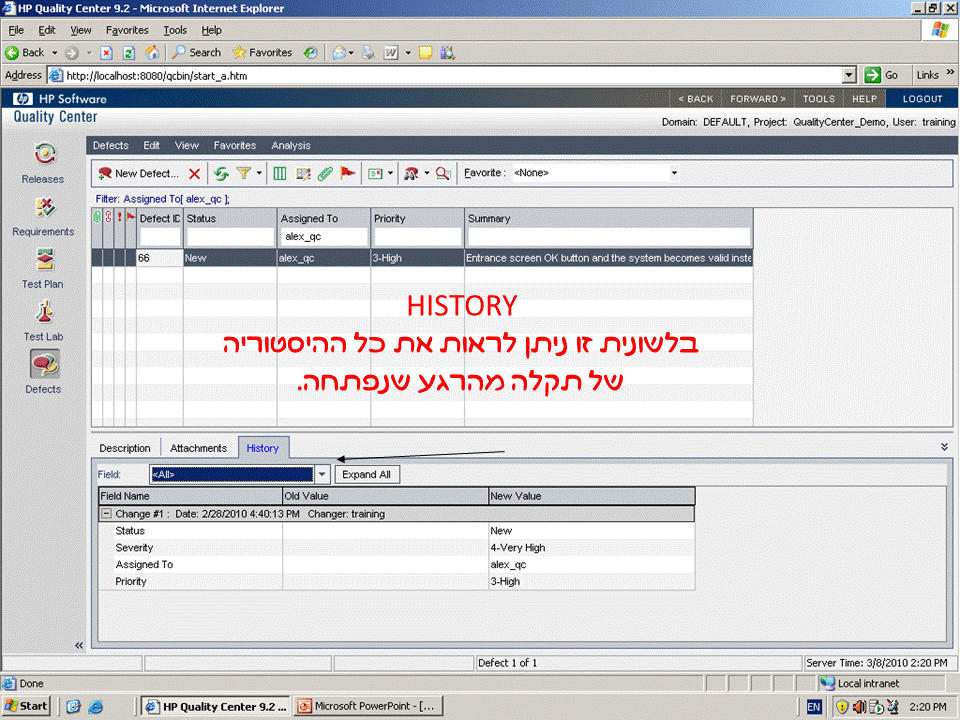Click the TOOLS link in header
Image resolution: width=960 pixels, height=720 pixels.
(x=819, y=99)
